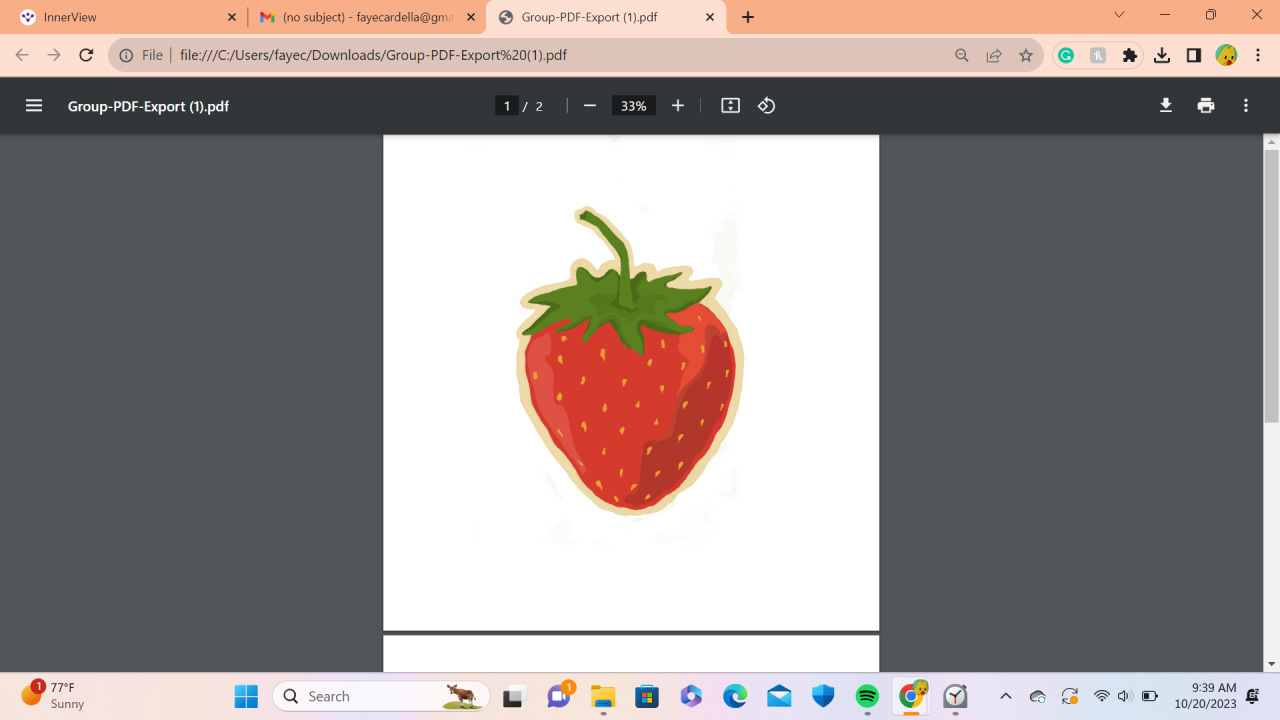Click the scrollbar down arrow
1280x720 pixels.
click(x=1272, y=664)
